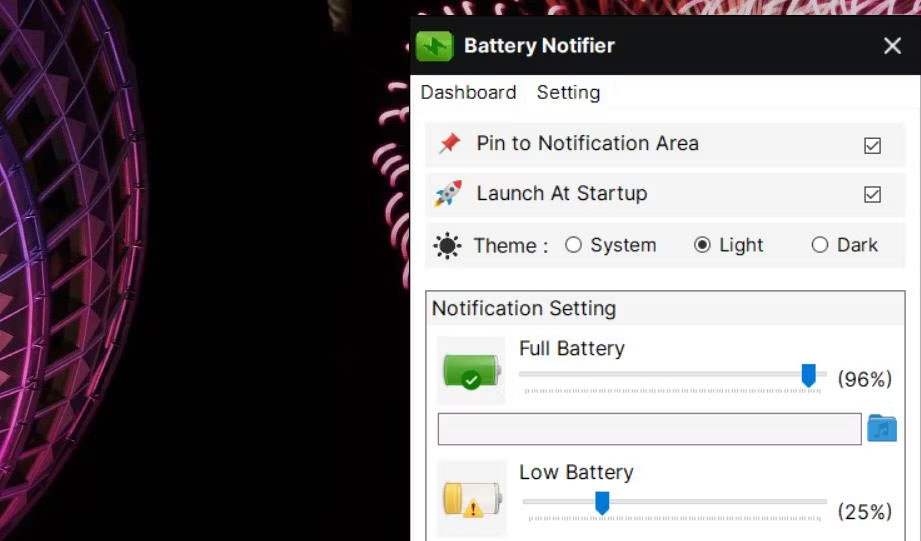921x541 pixels.
Task: Select the System theme radio button
Action: pyautogui.click(x=573, y=245)
